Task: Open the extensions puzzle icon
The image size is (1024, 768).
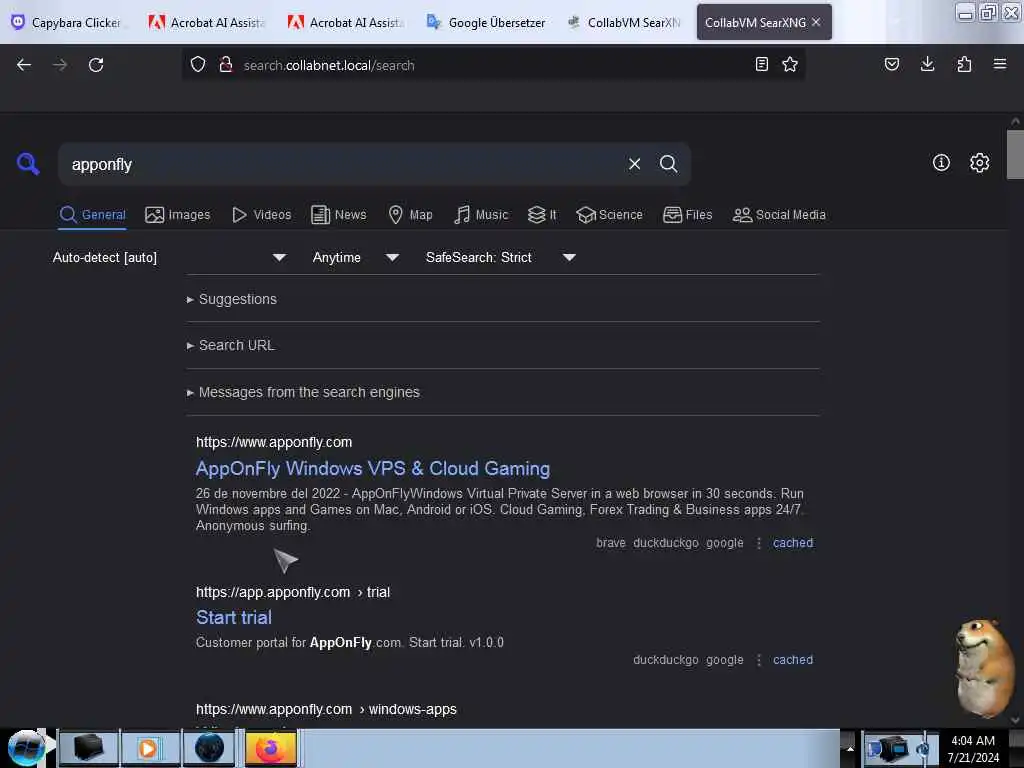Action: pos(964,64)
